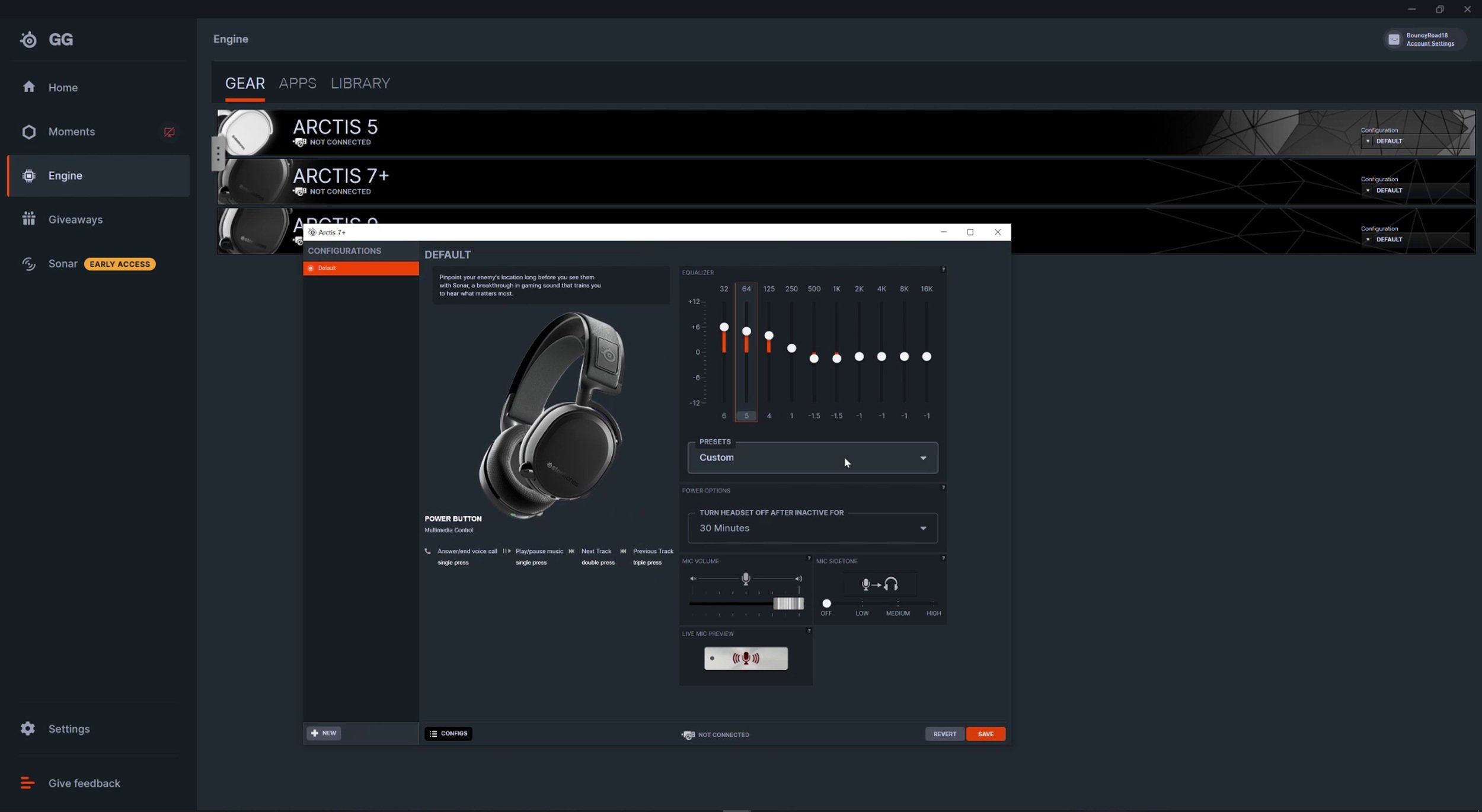Open the Giveaways gift icon
Viewport: 1482px width, 812px height.
[x=28, y=219]
